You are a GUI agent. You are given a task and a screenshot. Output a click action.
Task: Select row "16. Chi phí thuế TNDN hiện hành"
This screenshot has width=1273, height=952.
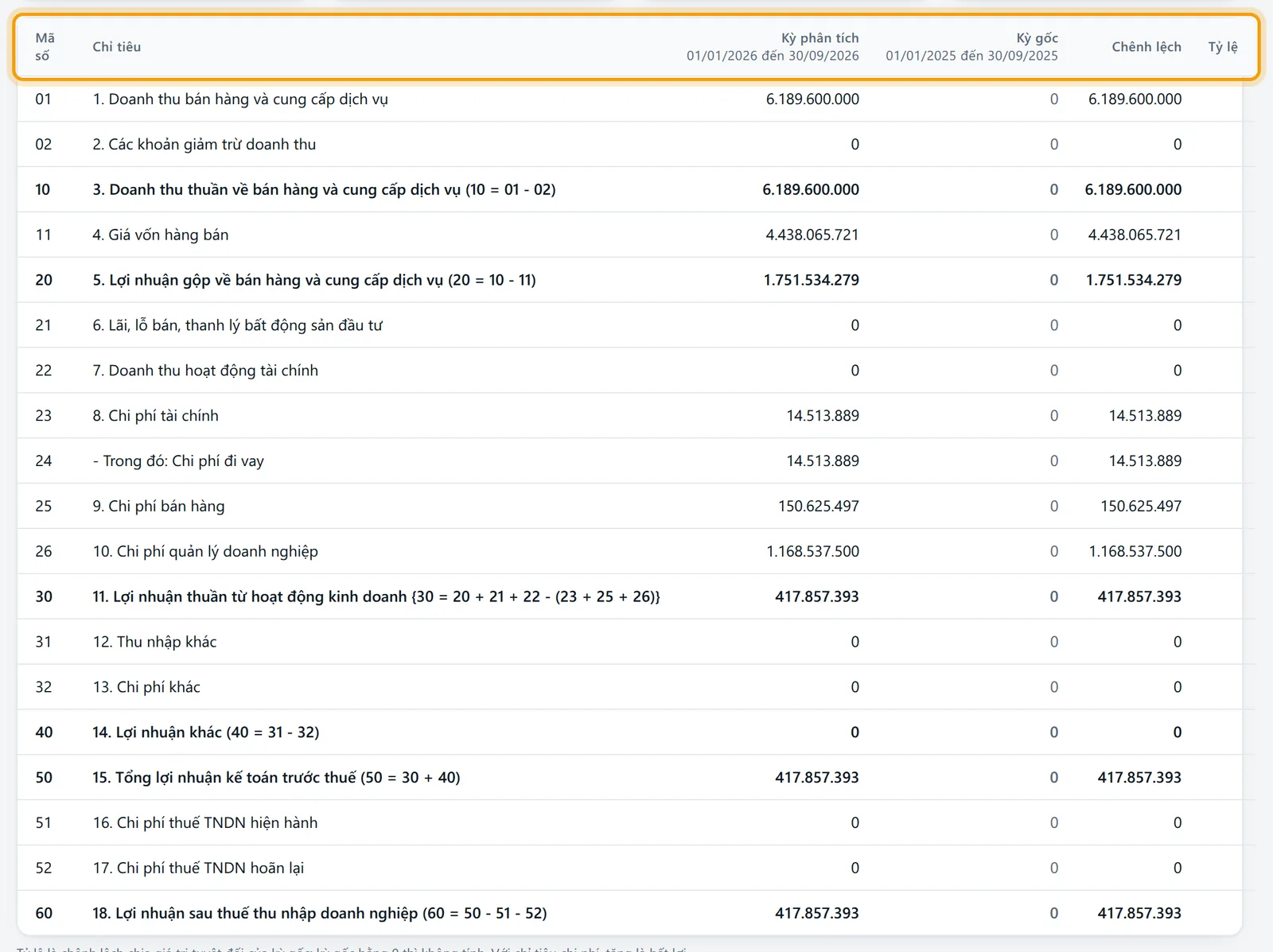[629, 823]
